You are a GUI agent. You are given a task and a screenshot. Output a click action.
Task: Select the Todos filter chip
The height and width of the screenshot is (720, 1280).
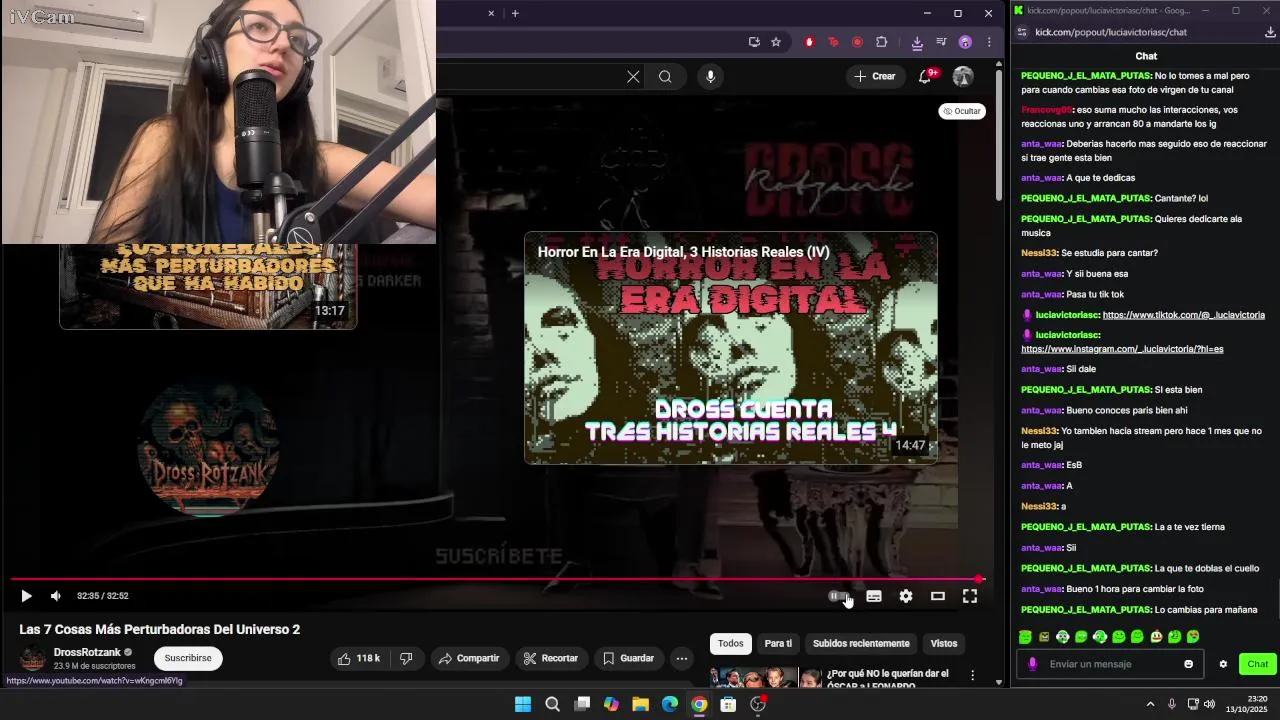point(730,644)
